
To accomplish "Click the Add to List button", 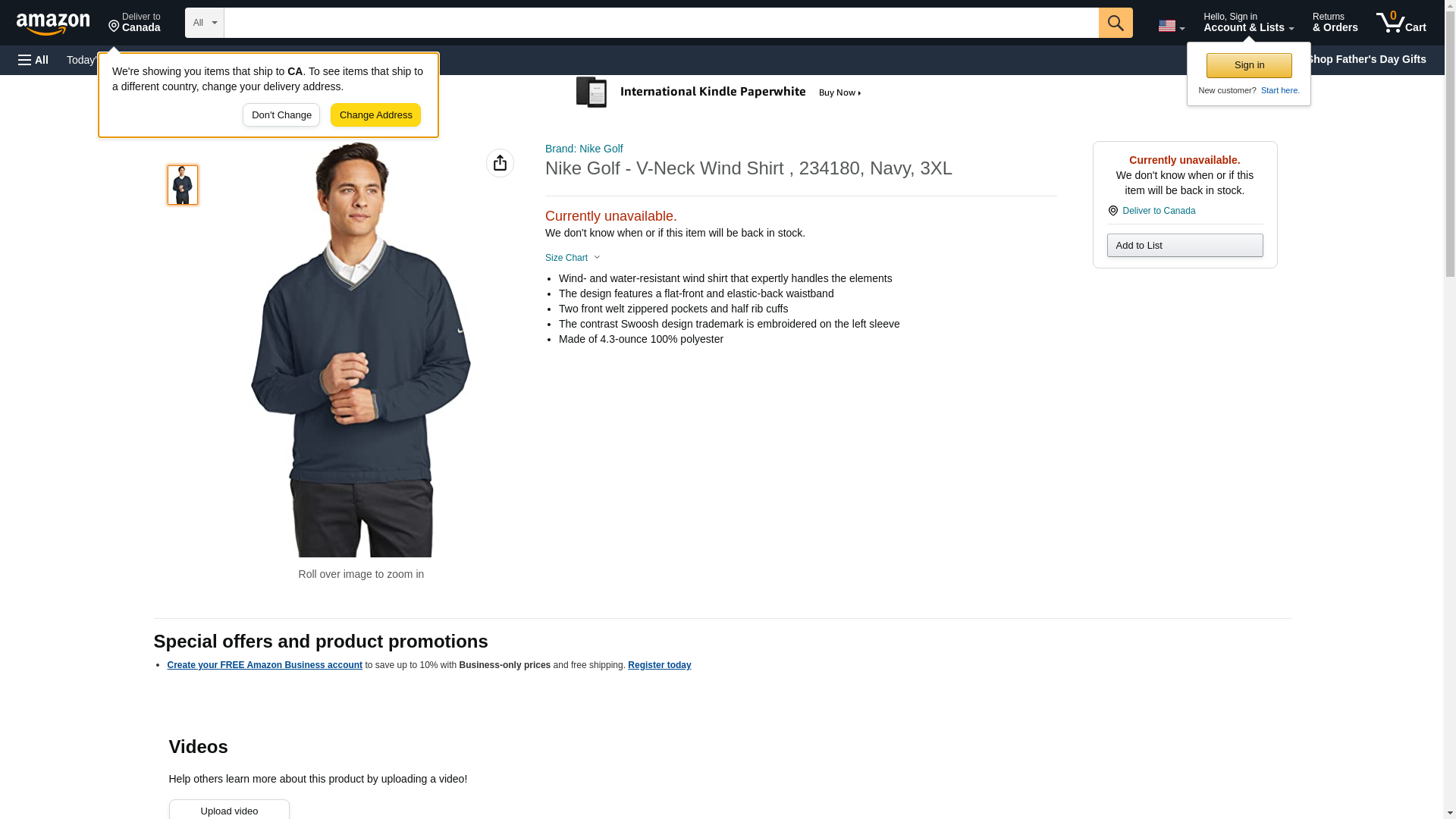I will (x=1184, y=246).
